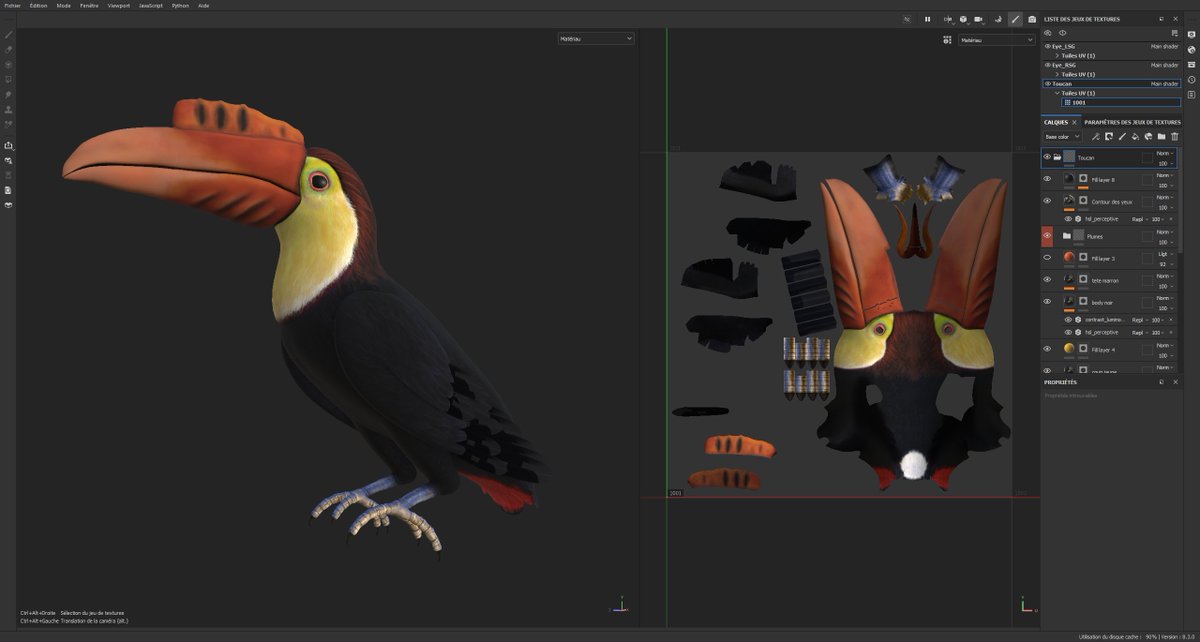Open History clock icon in right dock
This screenshot has height=642, width=1200.
pyautogui.click(x=1191, y=79)
